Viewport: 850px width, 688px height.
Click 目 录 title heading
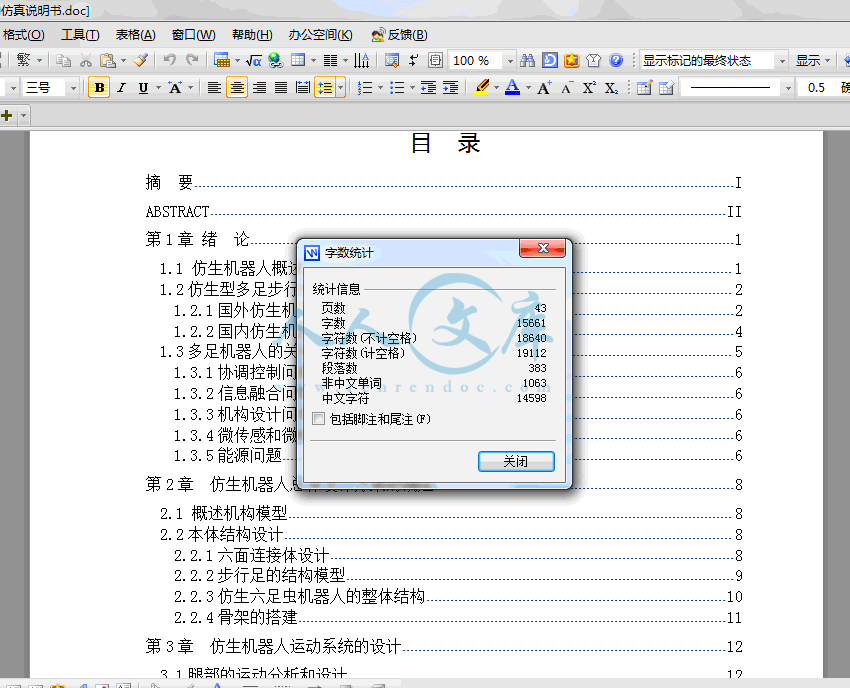pyautogui.click(x=446, y=144)
